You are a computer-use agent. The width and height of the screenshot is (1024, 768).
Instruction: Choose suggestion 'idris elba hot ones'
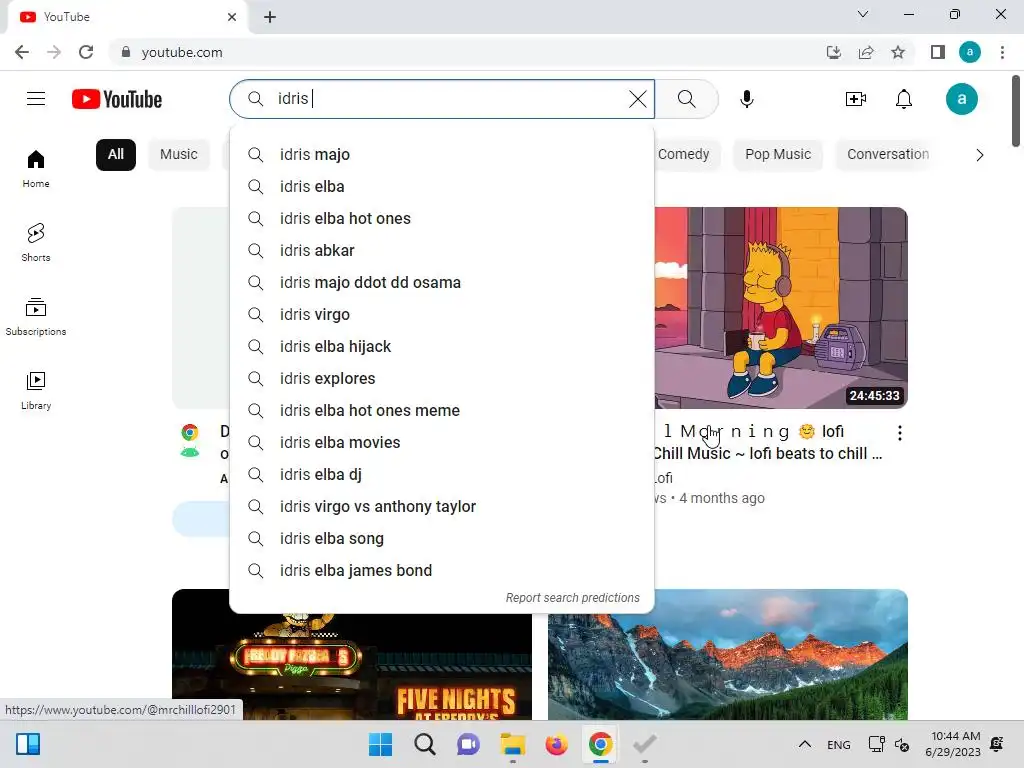pos(442,219)
